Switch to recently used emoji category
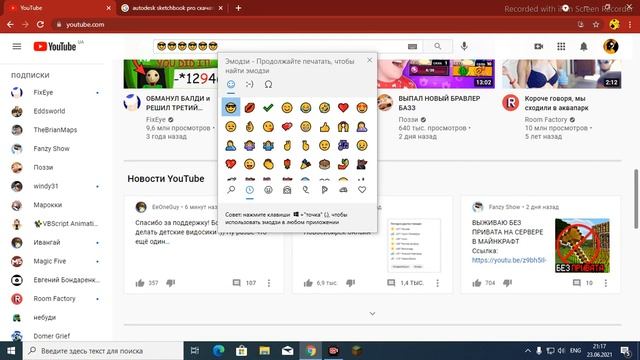The width and height of the screenshot is (640, 360). click(x=249, y=190)
